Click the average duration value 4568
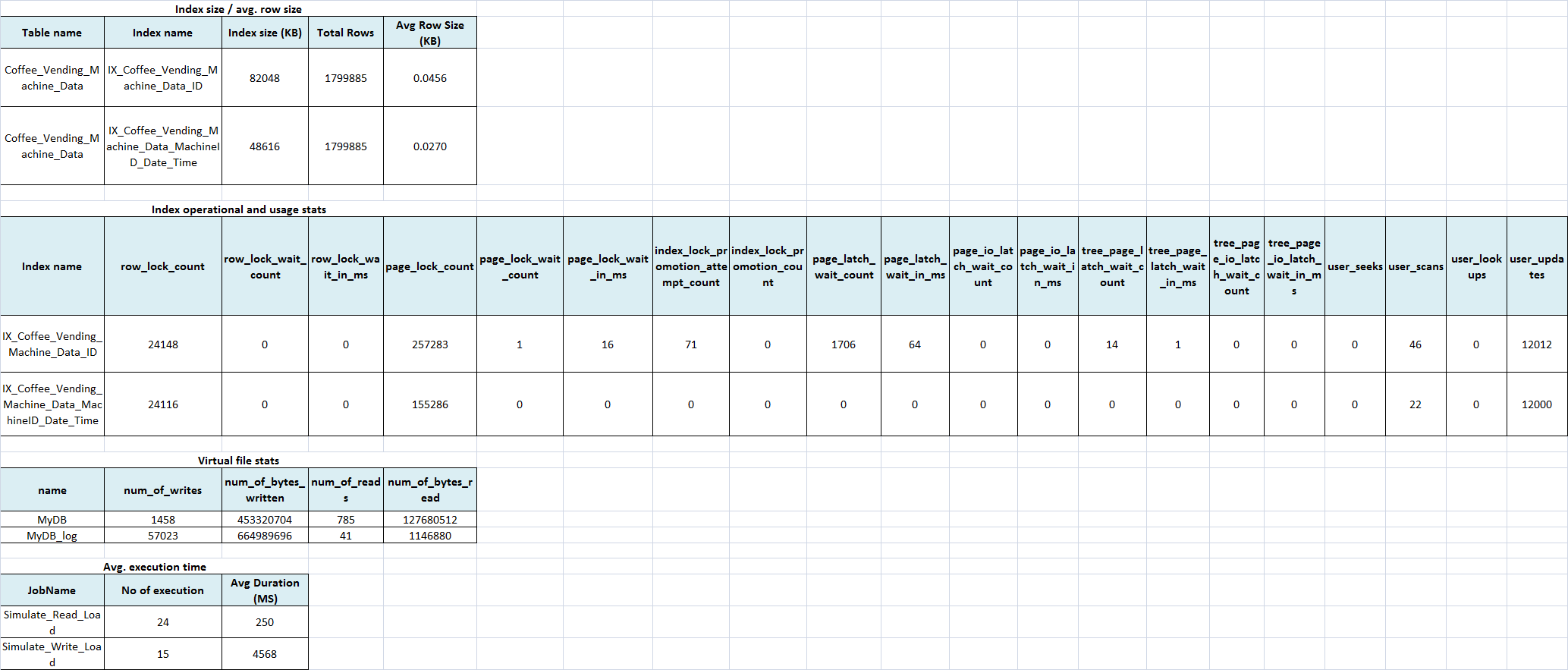The image size is (1568, 670). [x=265, y=654]
